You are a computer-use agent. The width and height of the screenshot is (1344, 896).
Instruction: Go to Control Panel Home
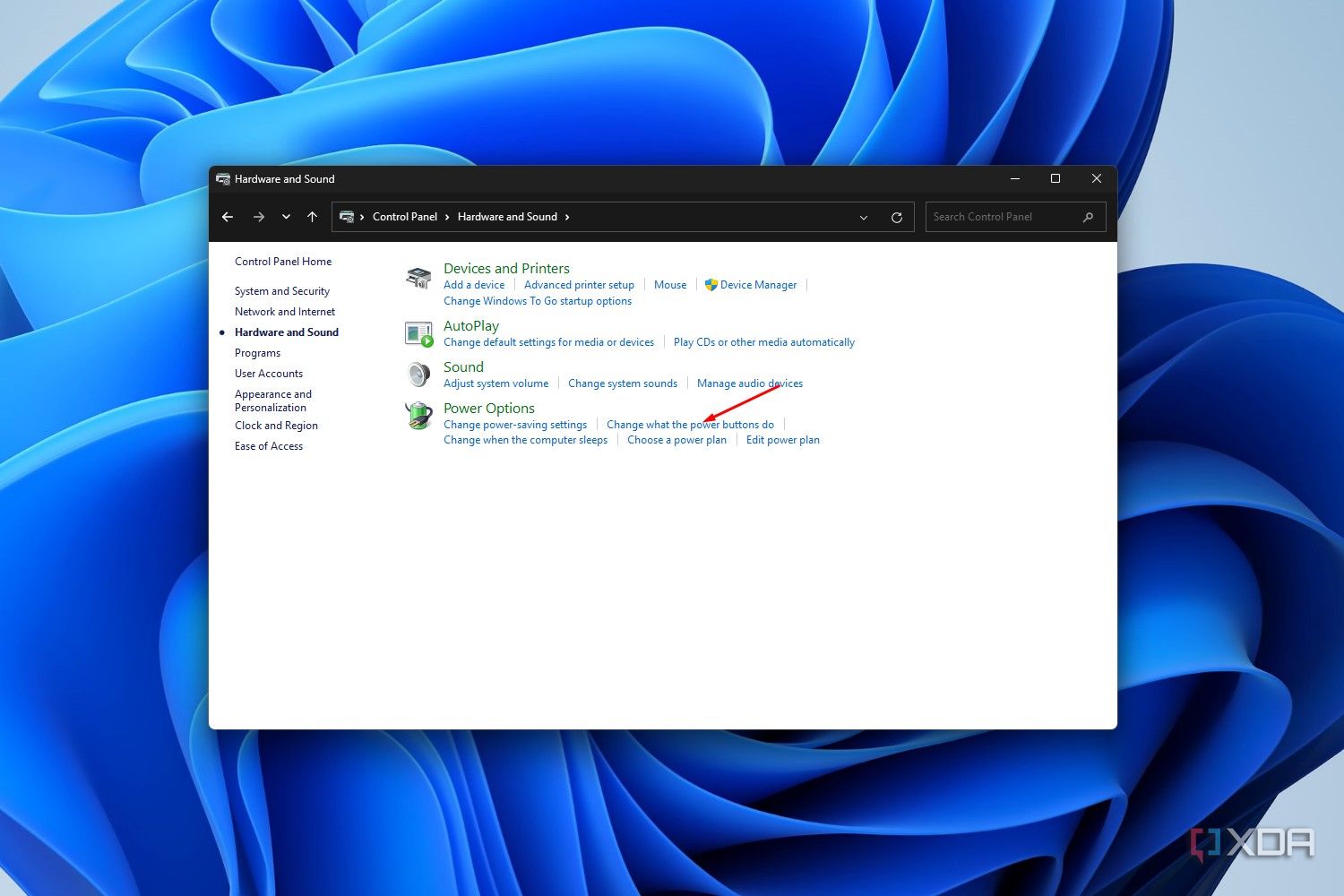pyautogui.click(x=282, y=261)
